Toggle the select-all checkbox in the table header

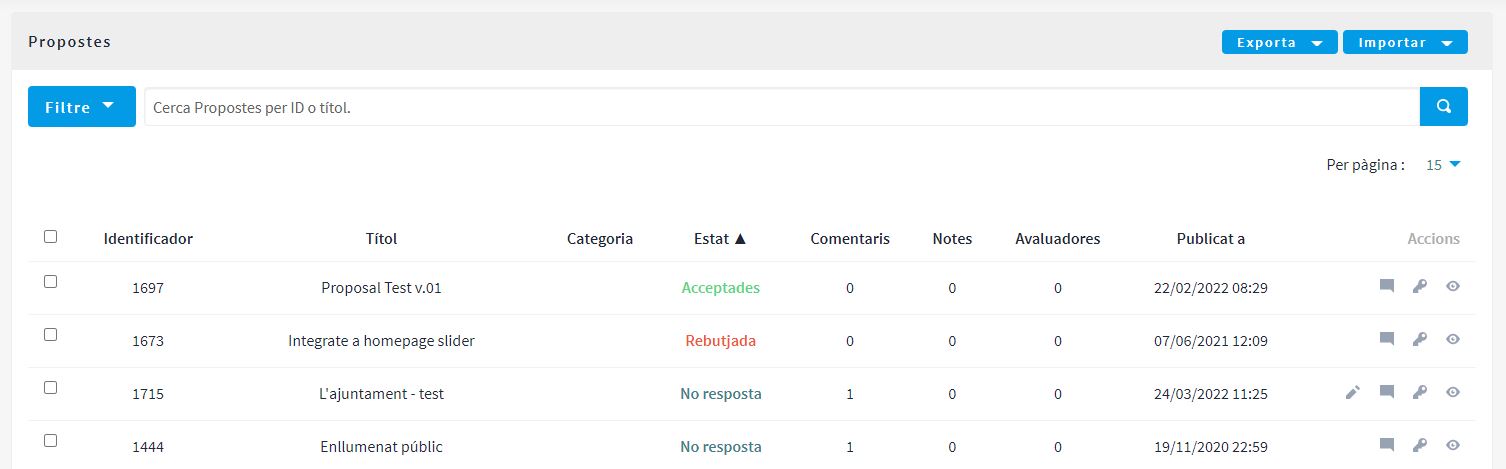coord(51,237)
